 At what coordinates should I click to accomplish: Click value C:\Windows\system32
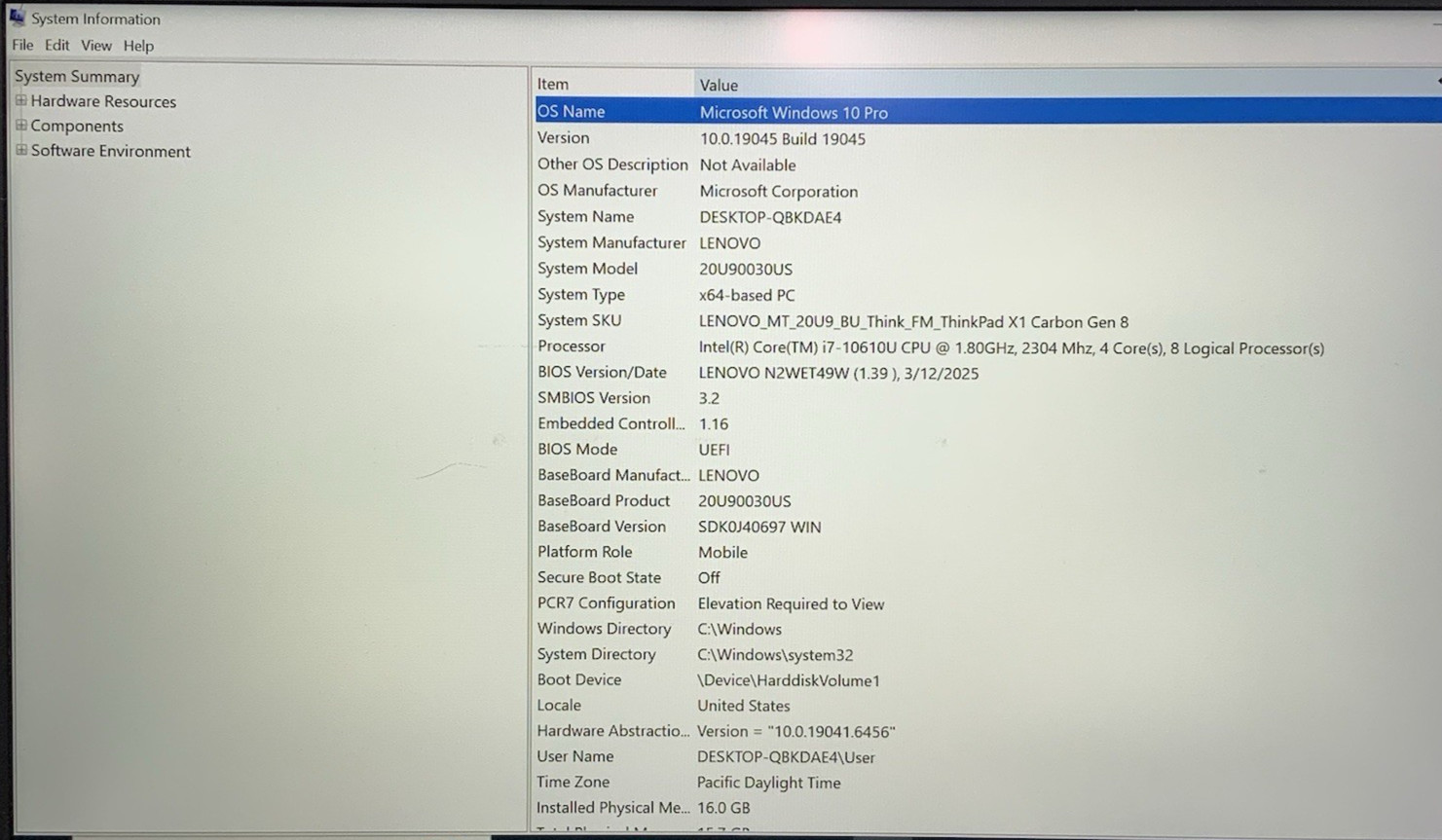[x=775, y=655]
